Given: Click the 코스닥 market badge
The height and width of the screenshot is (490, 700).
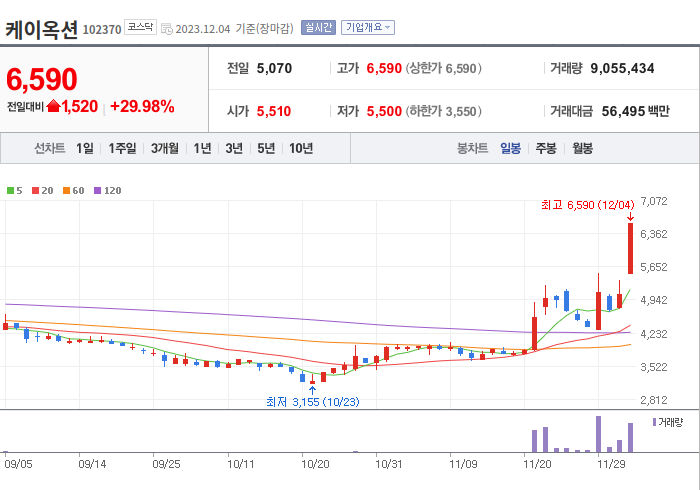Looking at the screenshot, I should tap(140, 27).
